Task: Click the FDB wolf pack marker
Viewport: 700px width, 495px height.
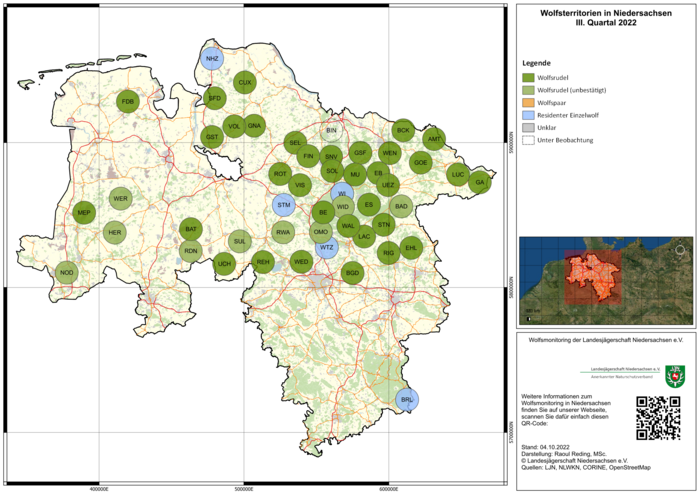Action: pyautogui.click(x=128, y=102)
